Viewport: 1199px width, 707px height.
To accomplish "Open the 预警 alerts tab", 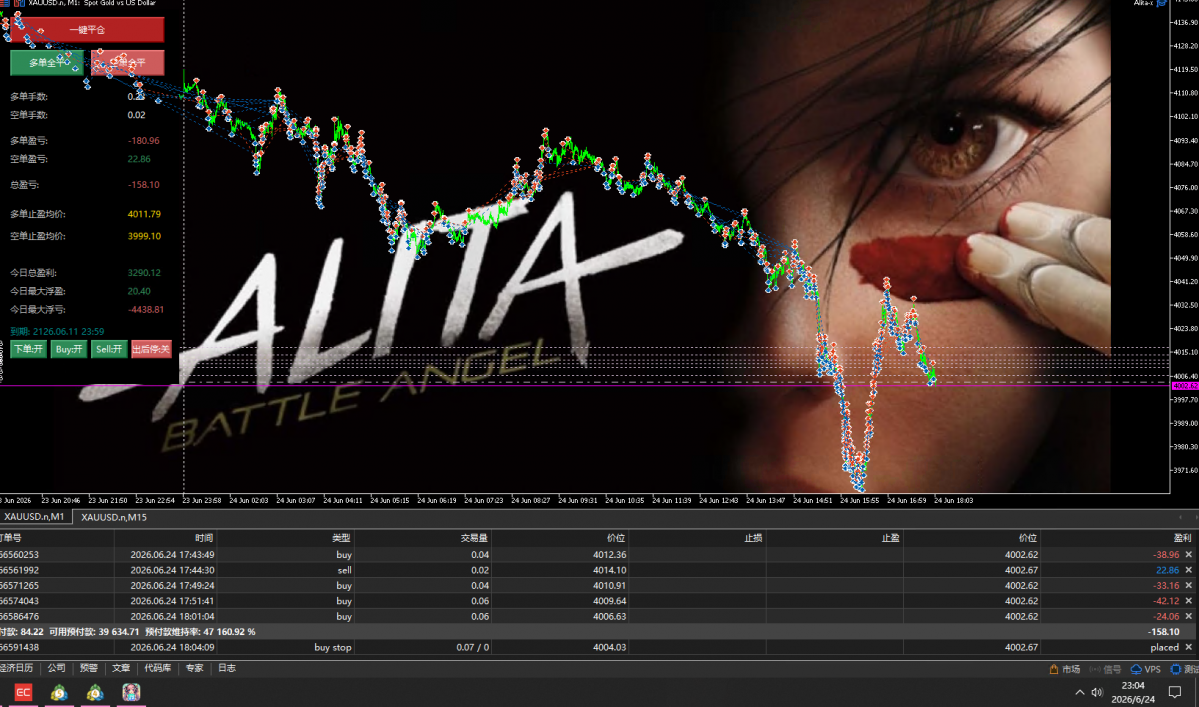I will pyautogui.click(x=89, y=668).
